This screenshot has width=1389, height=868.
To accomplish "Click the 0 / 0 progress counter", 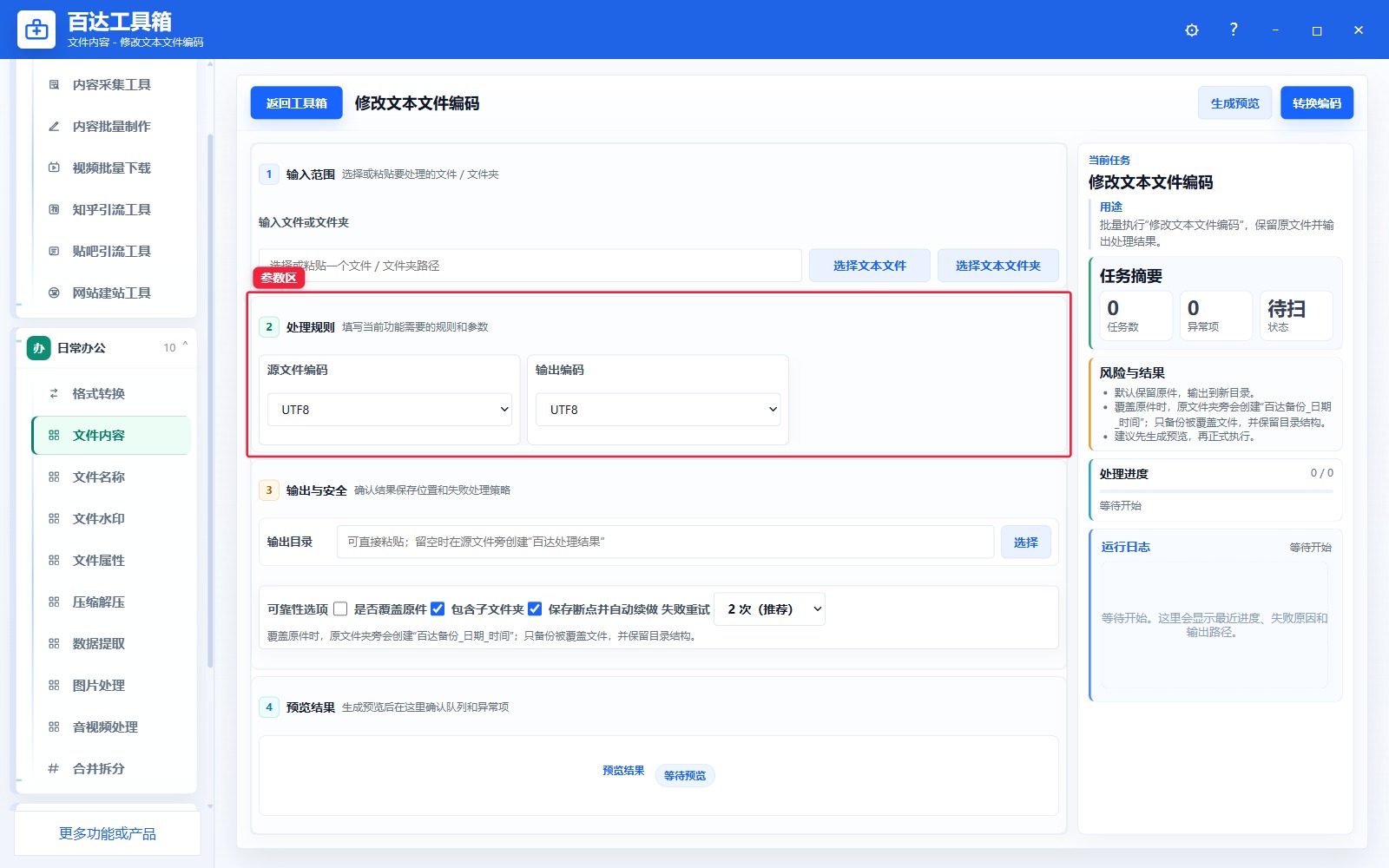I will click(1322, 473).
